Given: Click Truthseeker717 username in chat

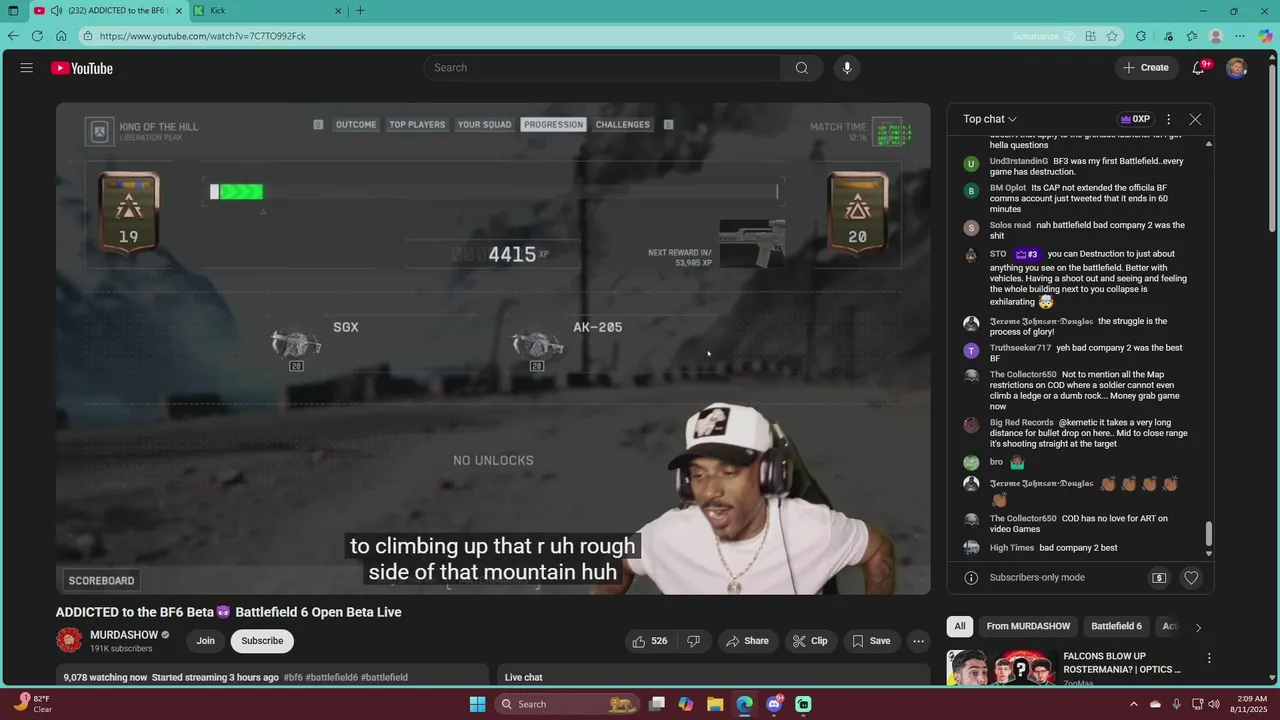Looking at the screenshot, I should [1020, 348].
